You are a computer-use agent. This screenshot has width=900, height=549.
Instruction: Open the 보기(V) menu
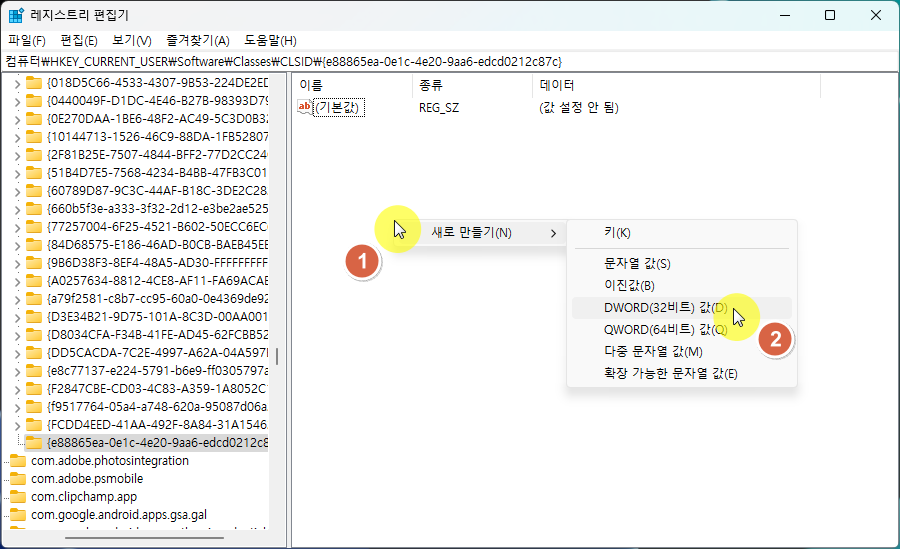[131, 41]
